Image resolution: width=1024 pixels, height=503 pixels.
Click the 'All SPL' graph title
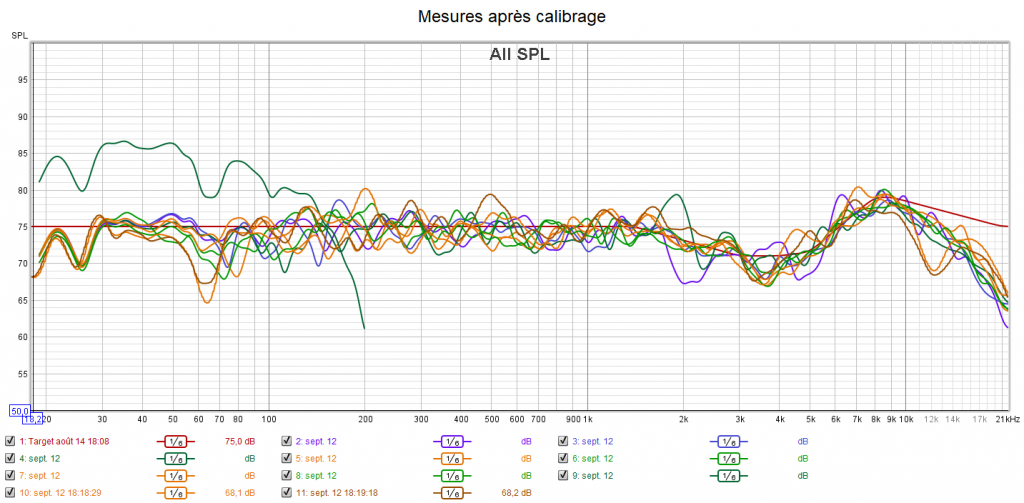[x=519, y=55]
